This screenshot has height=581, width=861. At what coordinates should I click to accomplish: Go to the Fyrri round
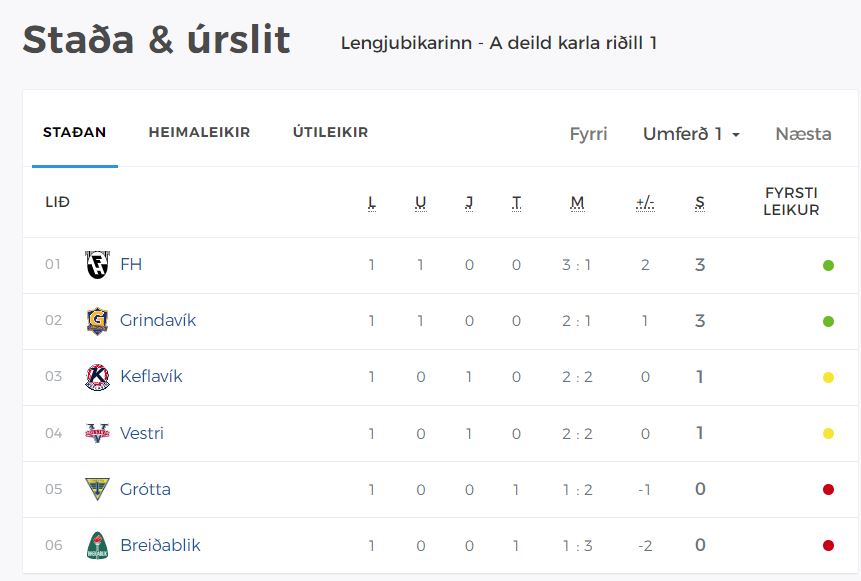click(x=588, y=133)
